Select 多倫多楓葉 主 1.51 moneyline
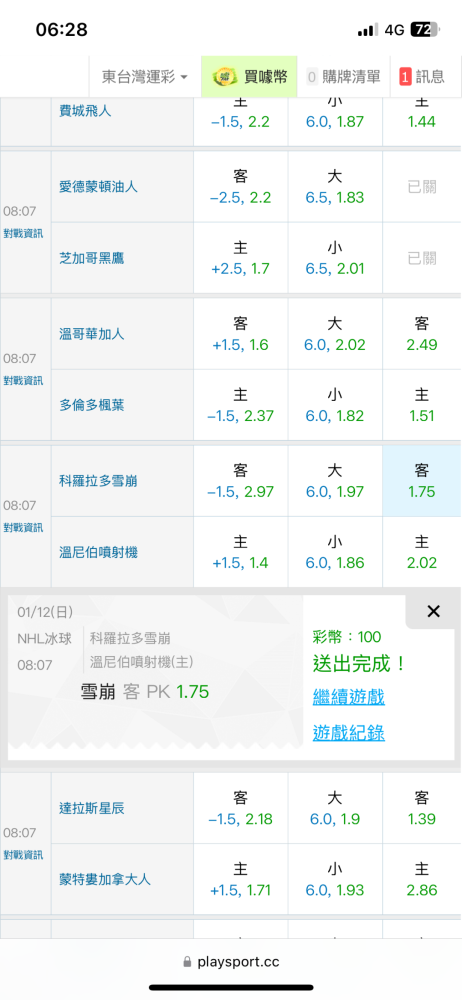Viewport: 462px width, 1000px height. 422,405
